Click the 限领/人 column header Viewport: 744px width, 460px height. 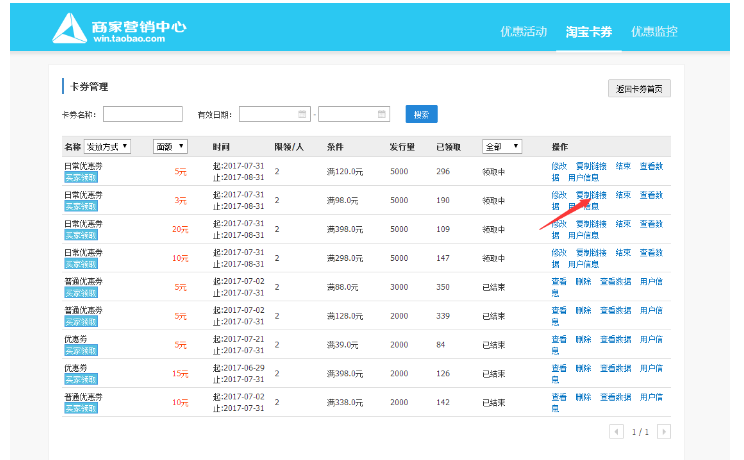(288, 147)
